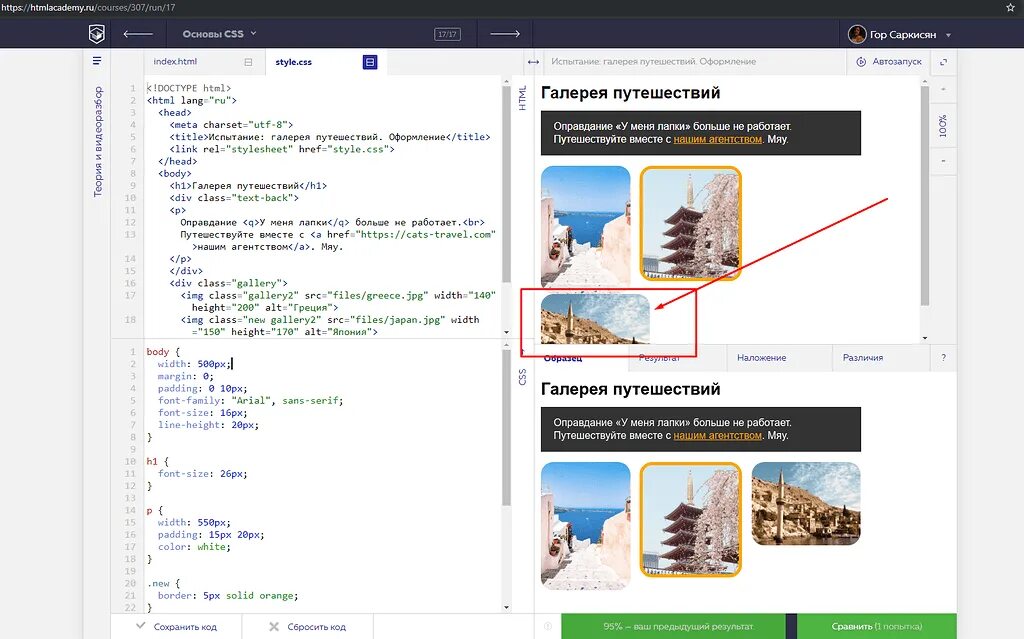Click the Greece photo in sample preview

click(x=586, y=526)
